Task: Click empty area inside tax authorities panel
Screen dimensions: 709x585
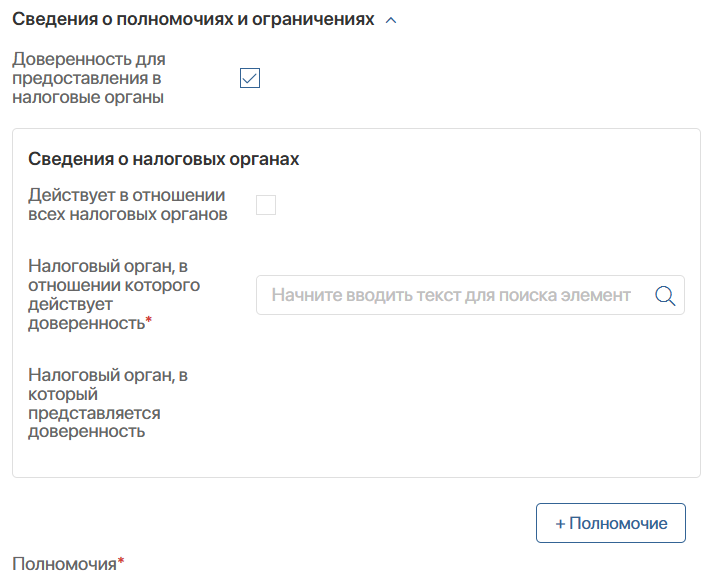Action: click(x=450, y=410)
